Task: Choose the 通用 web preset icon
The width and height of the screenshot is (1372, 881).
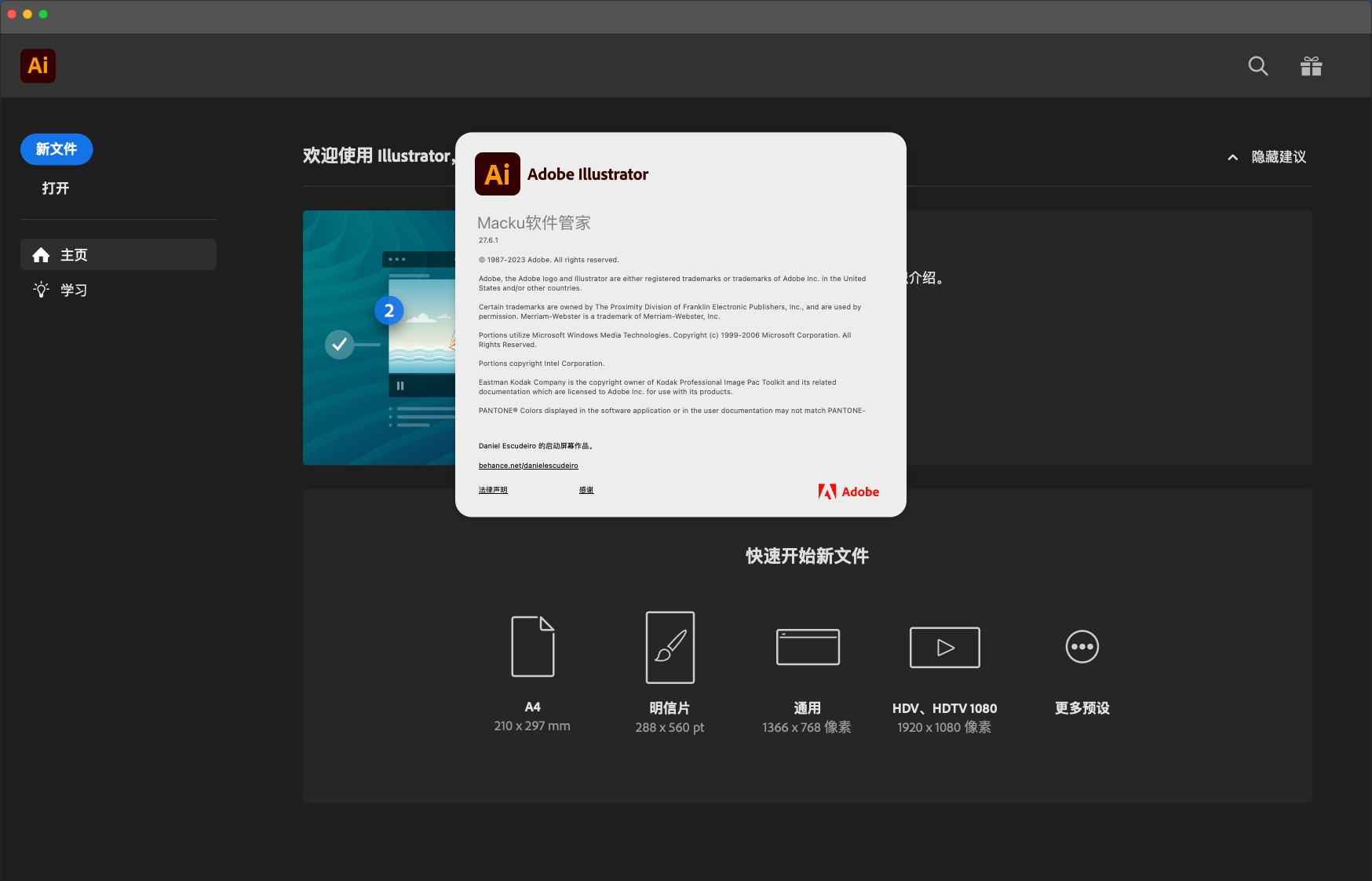Action: (x=808, y=647)
